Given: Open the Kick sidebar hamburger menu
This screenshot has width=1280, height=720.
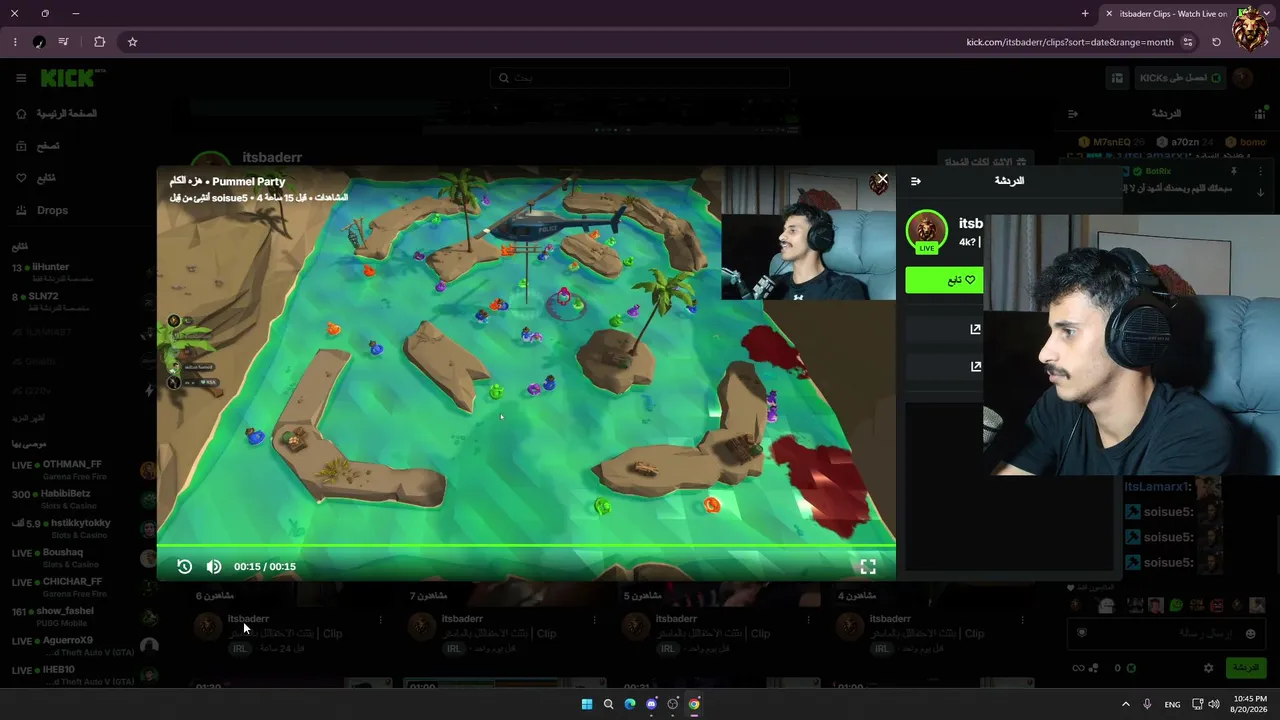Looking at the screenshot, I should point(21,78).
